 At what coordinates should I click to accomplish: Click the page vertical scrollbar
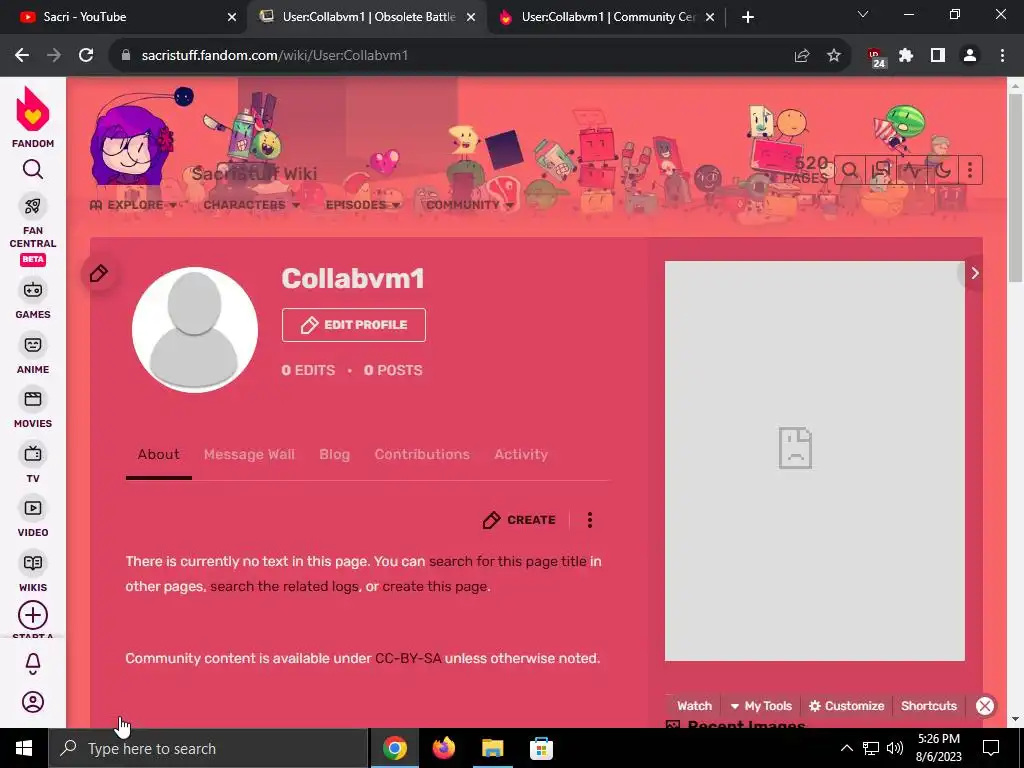[1015, 189]
